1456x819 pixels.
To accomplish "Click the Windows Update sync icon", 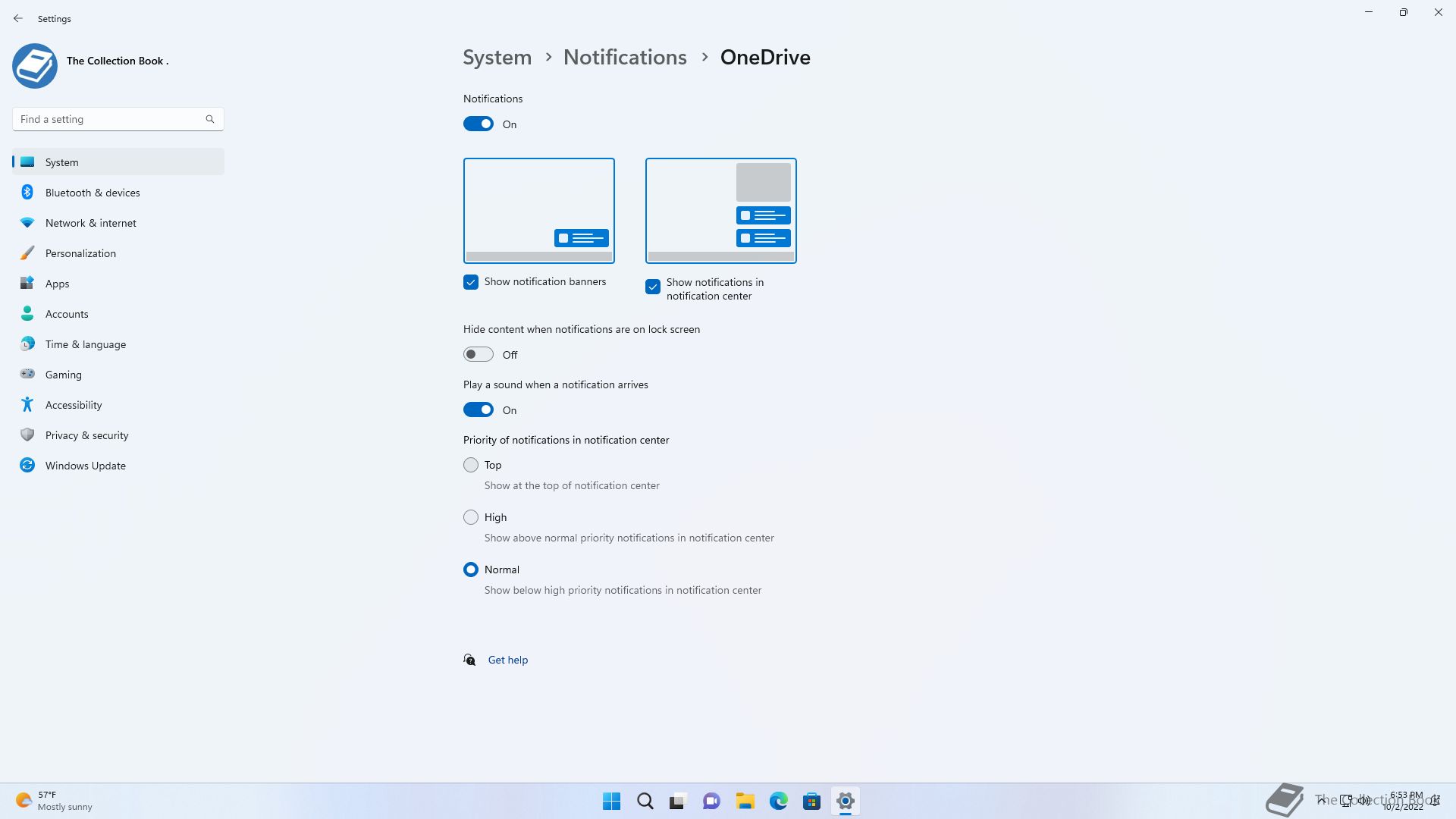I will coord(27,465).
